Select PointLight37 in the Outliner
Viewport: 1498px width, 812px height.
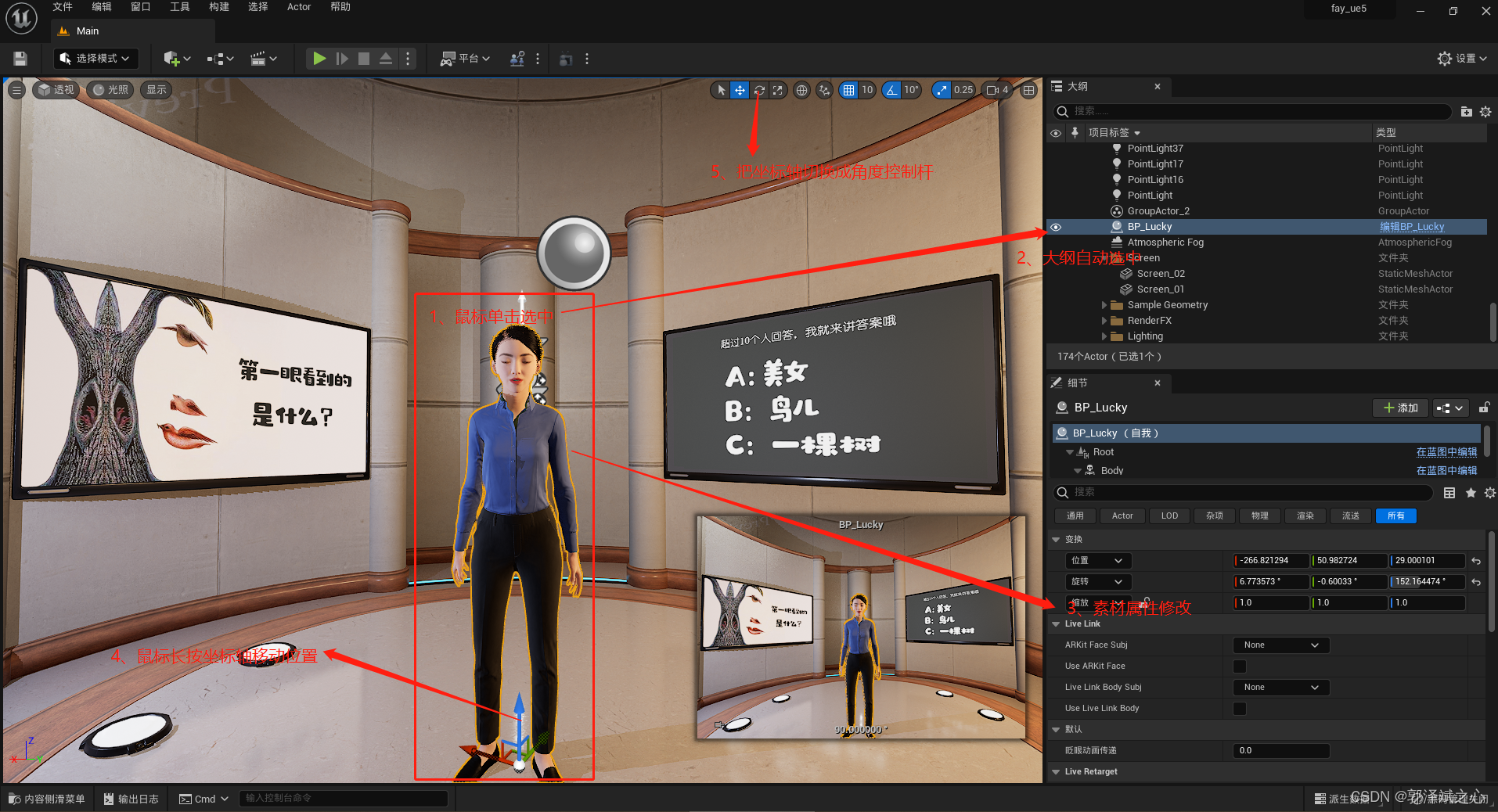click(1155, 149)
